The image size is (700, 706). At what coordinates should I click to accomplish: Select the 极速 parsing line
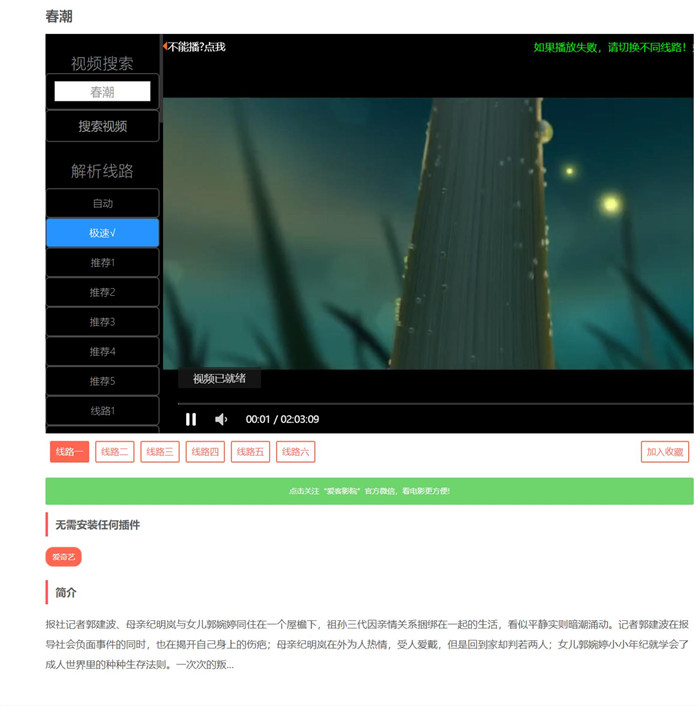click(x=103, y=233)
